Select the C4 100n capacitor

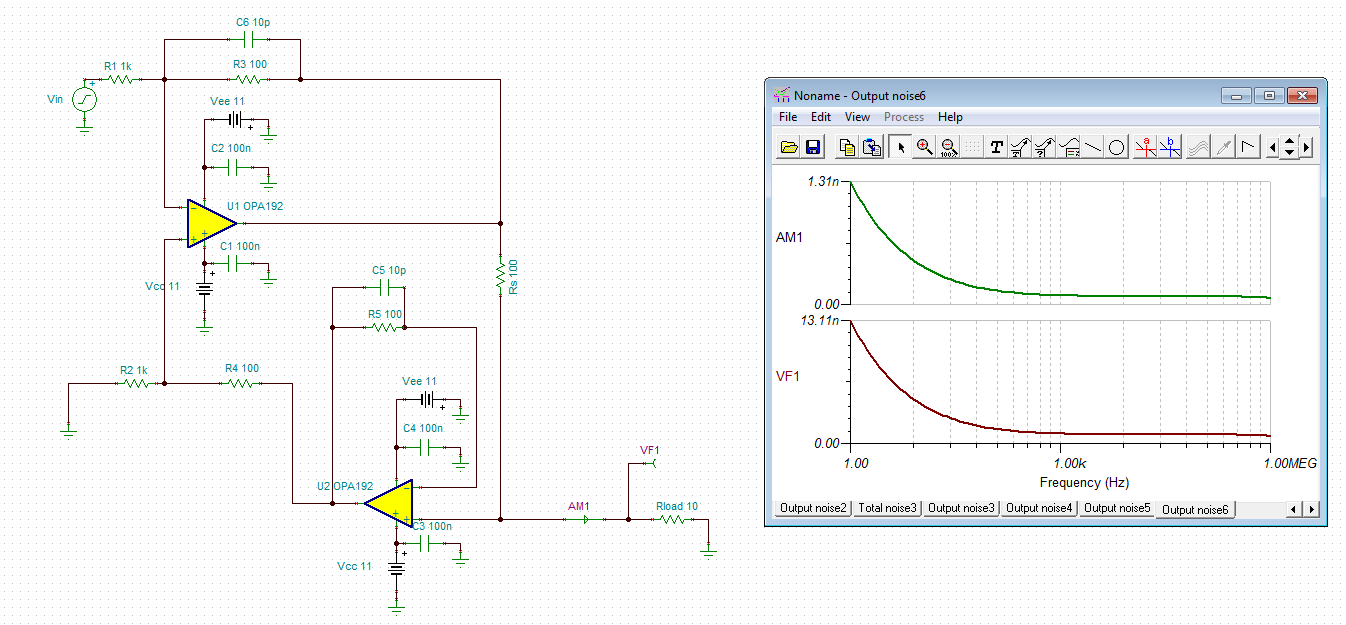coord(423,446)
